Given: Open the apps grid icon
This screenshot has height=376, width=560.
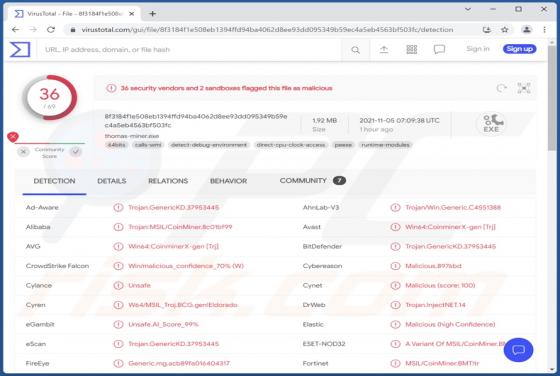Looking at the screenshot, I should 412,49.
